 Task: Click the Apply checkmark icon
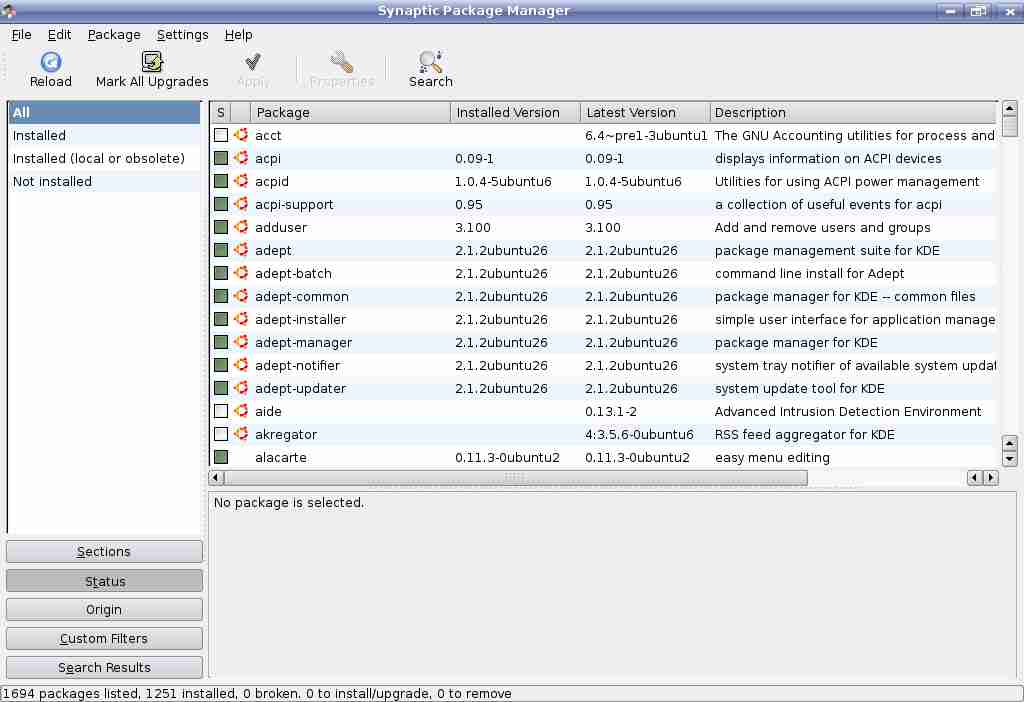pyautogui.click(x=253, y=62)
